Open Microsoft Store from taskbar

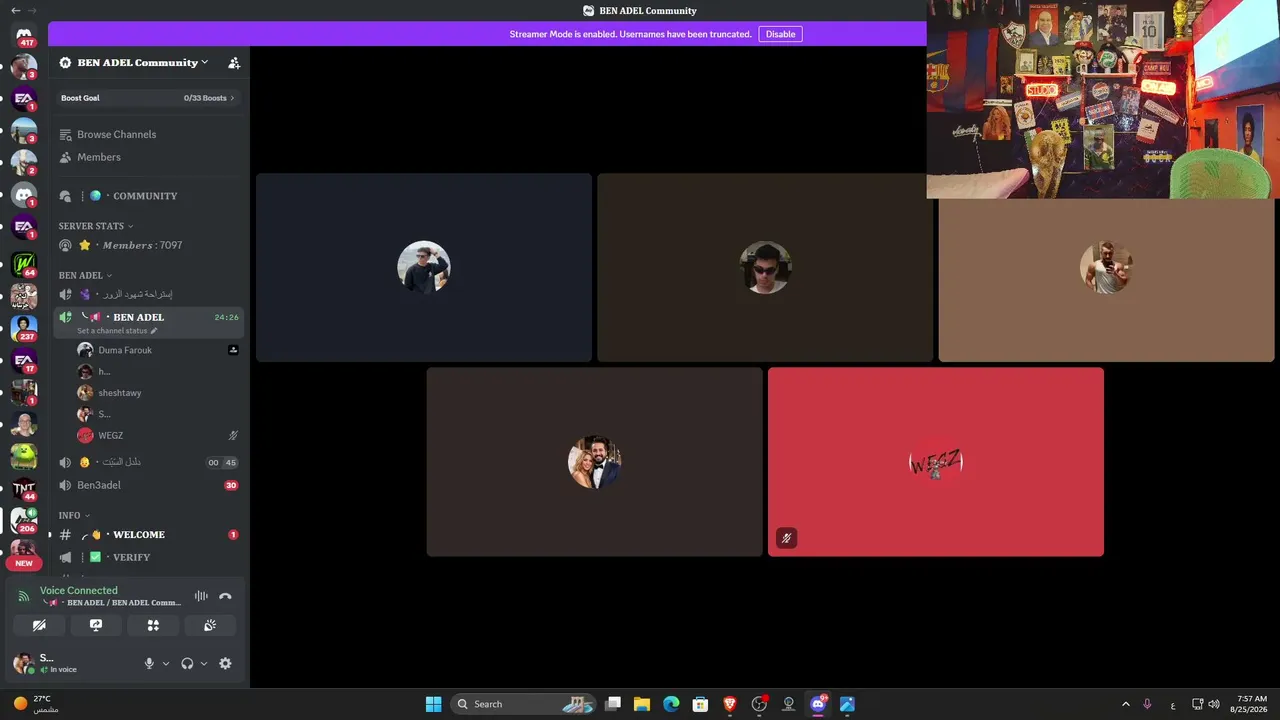(x=700, y=704)
